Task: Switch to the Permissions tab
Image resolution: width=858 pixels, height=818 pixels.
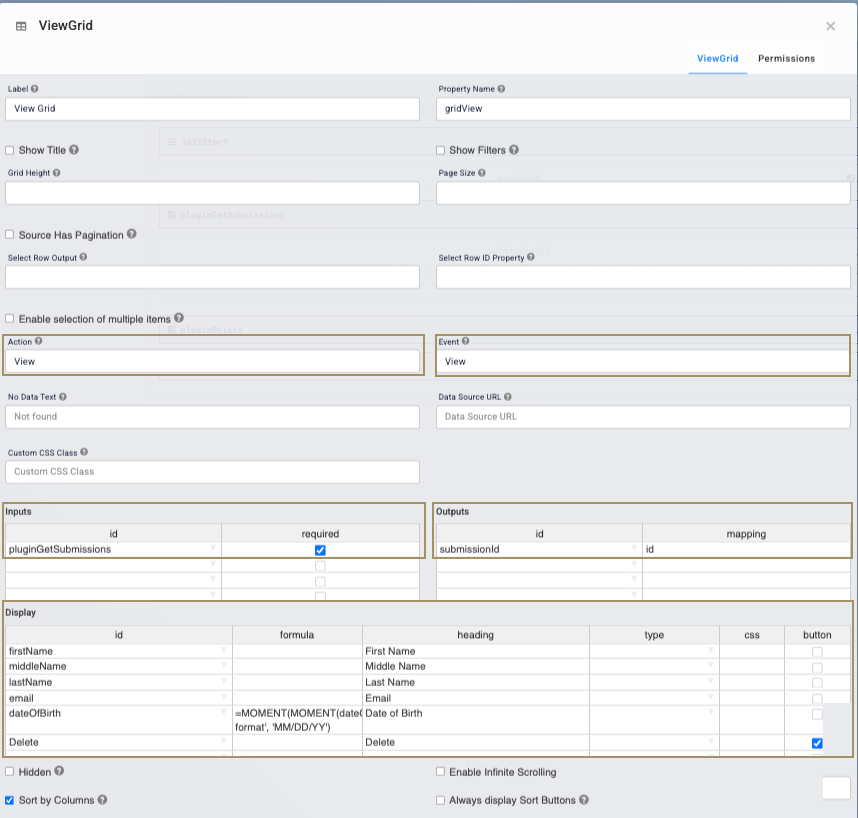Action: (786, 59)
